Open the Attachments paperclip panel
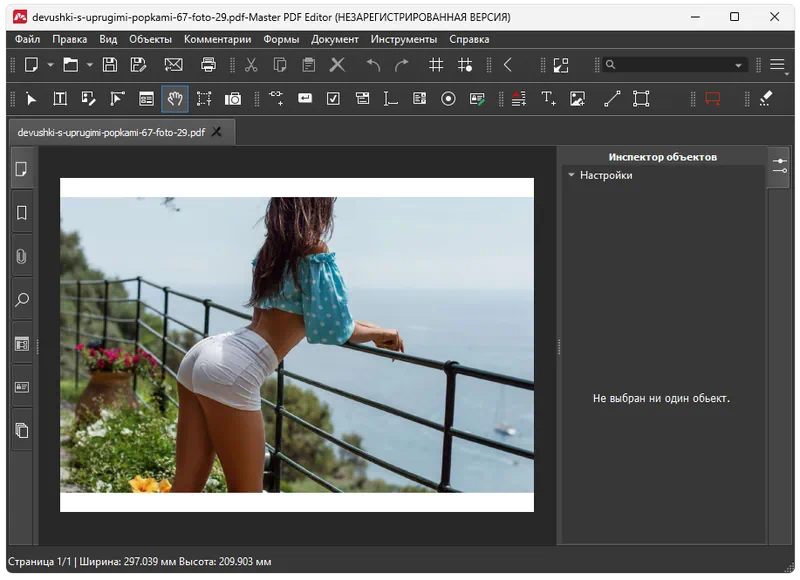The height and width of the screenshot is (580, 800). pyautogui.click(x=21, y=256)
